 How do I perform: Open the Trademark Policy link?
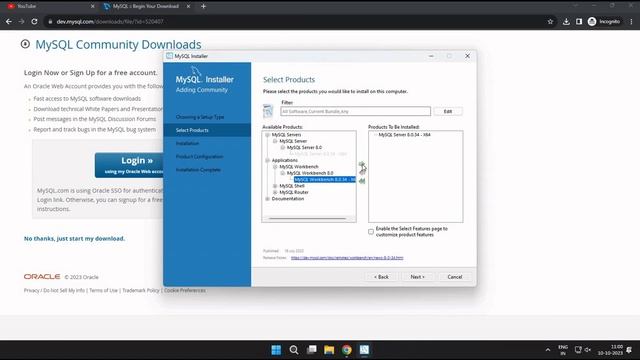pos(141,290)
